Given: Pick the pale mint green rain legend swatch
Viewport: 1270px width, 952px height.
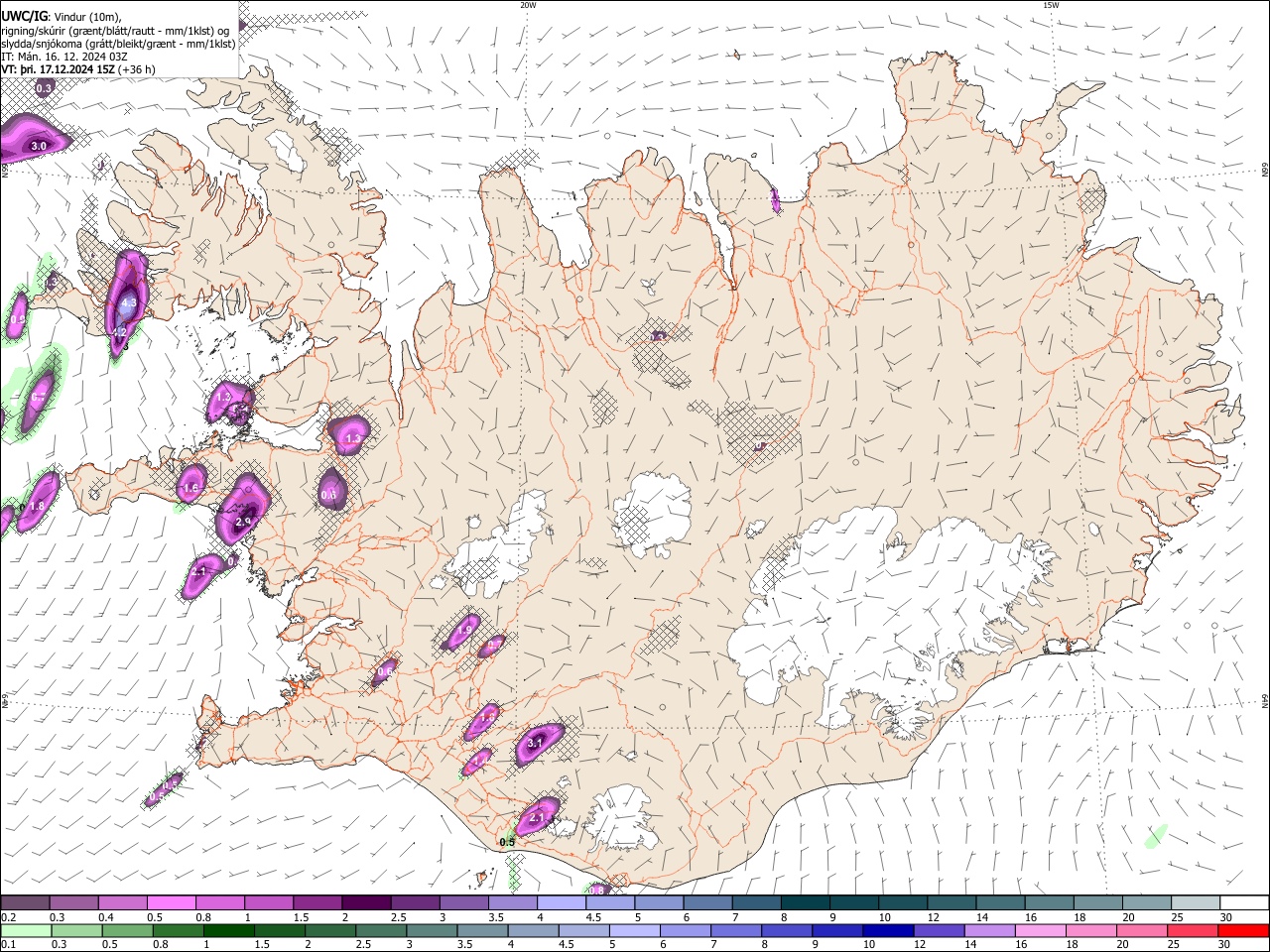Looking at the screenshot, I should 26,930.
